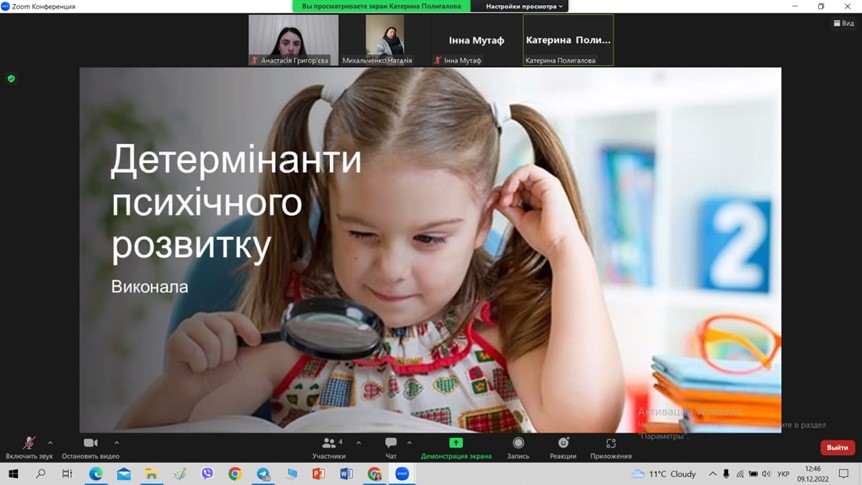862x485 pixels.
Task: Switch keyboard language via УКР indicator
Action: click(x=784, y=474)
